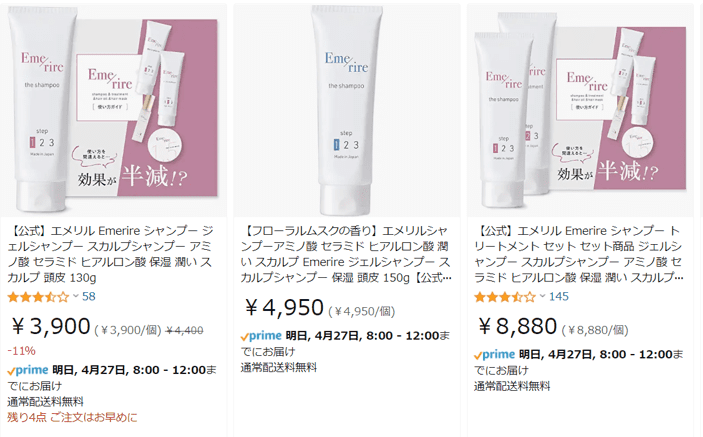Click the ¥3,900 price
This screenshot has width=703, height=437.
(51, 326)
